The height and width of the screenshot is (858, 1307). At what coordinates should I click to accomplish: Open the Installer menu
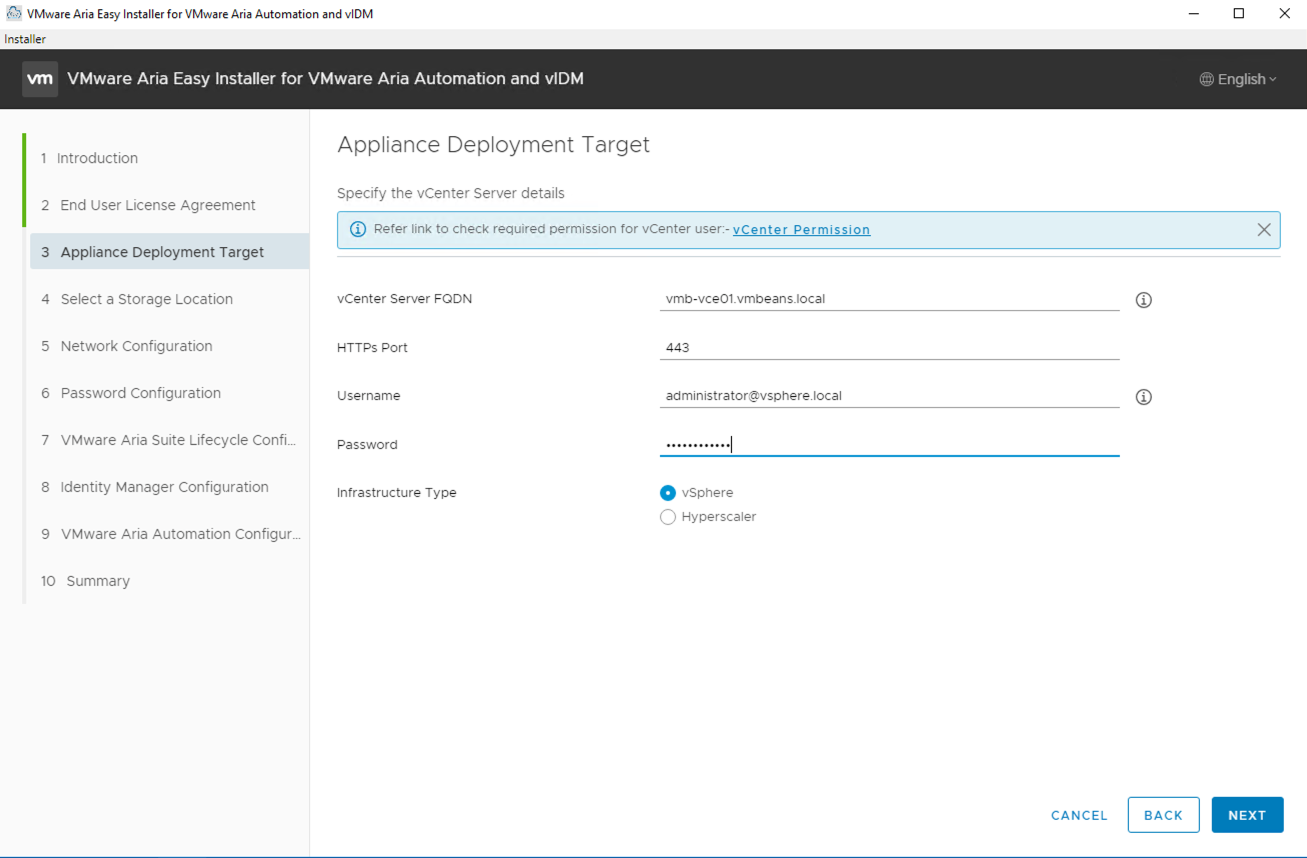pyautogui.click(x=25, y=39)
